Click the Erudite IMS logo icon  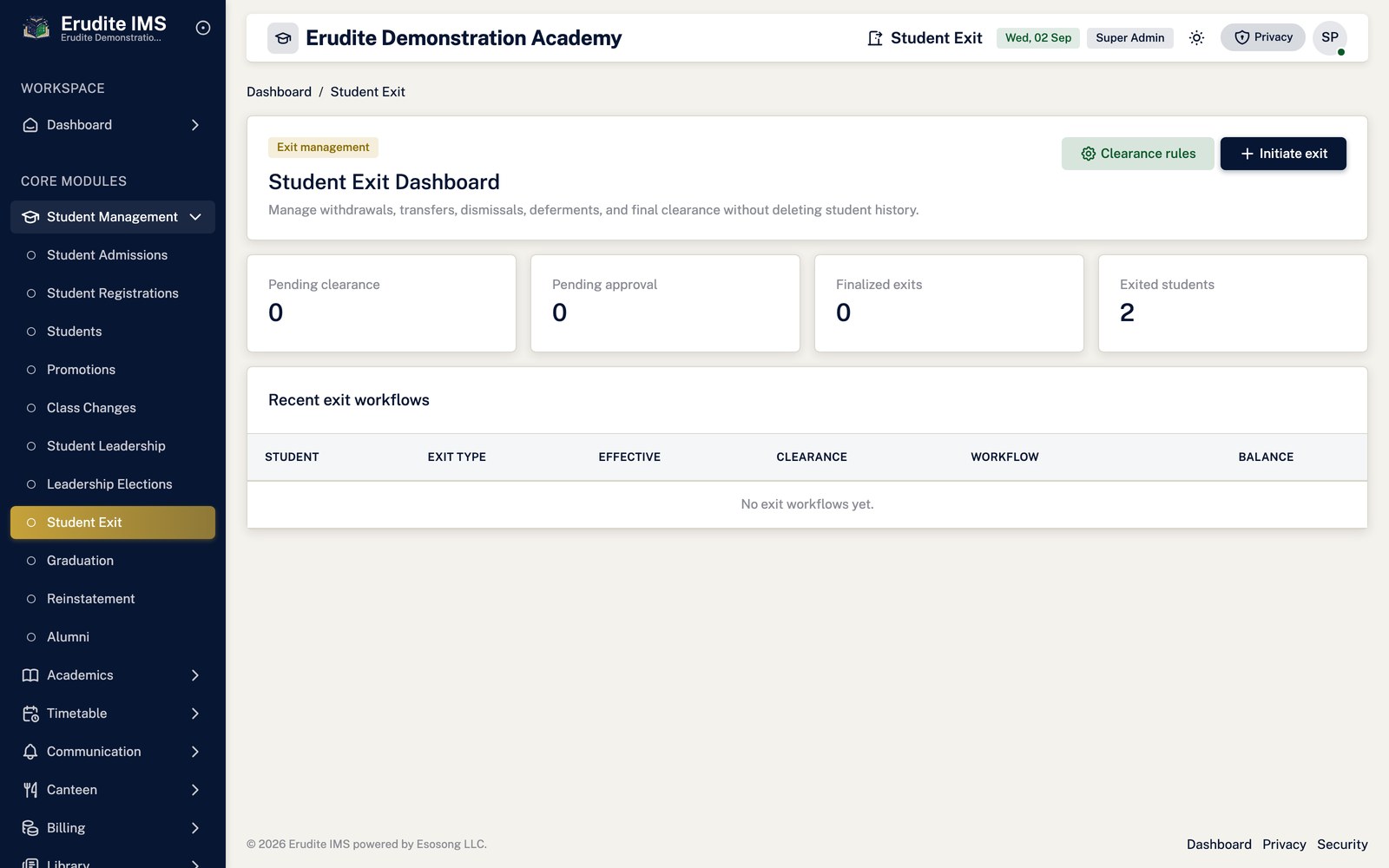pos(36,29)
